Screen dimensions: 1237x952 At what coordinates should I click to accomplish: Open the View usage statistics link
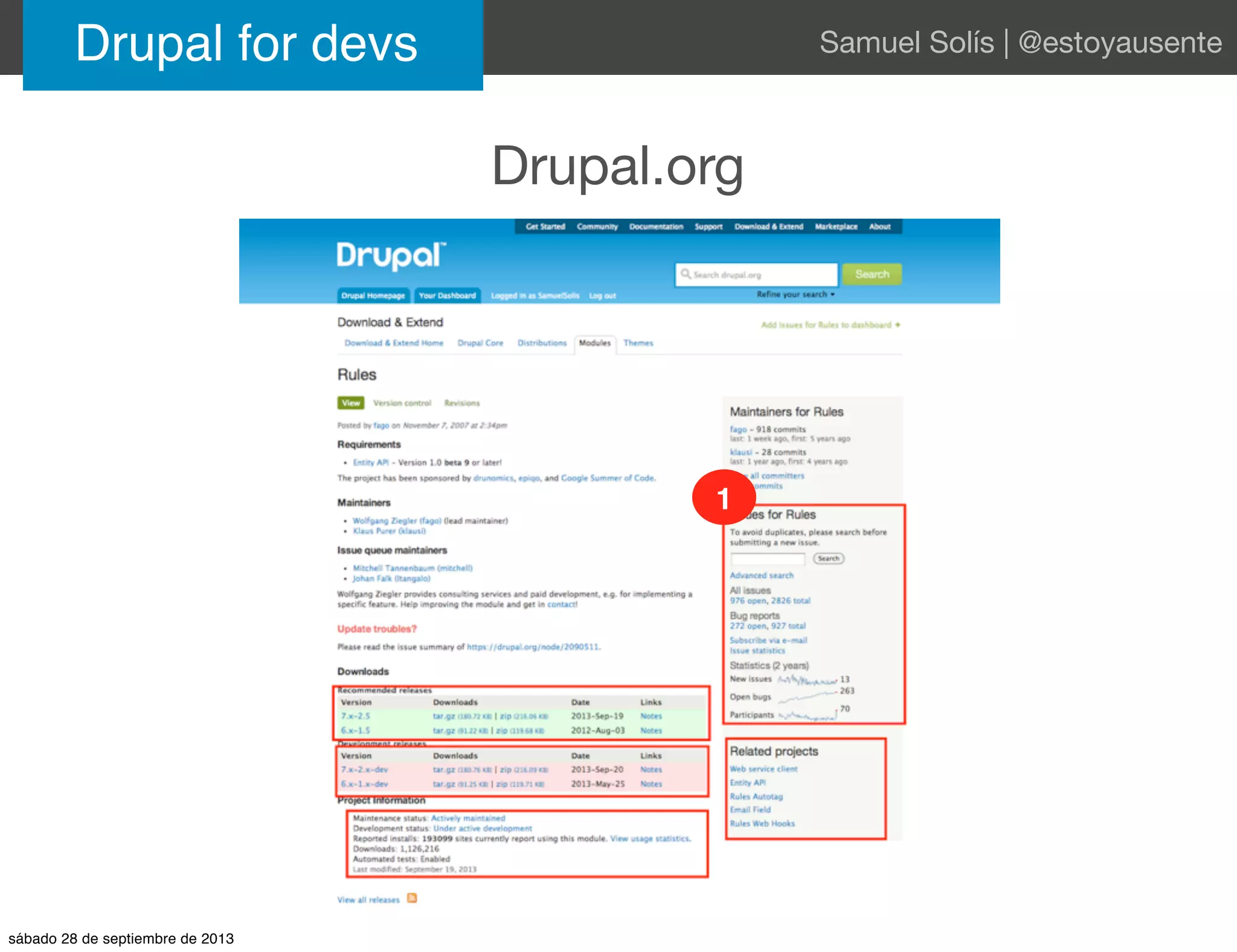point(650,838)
